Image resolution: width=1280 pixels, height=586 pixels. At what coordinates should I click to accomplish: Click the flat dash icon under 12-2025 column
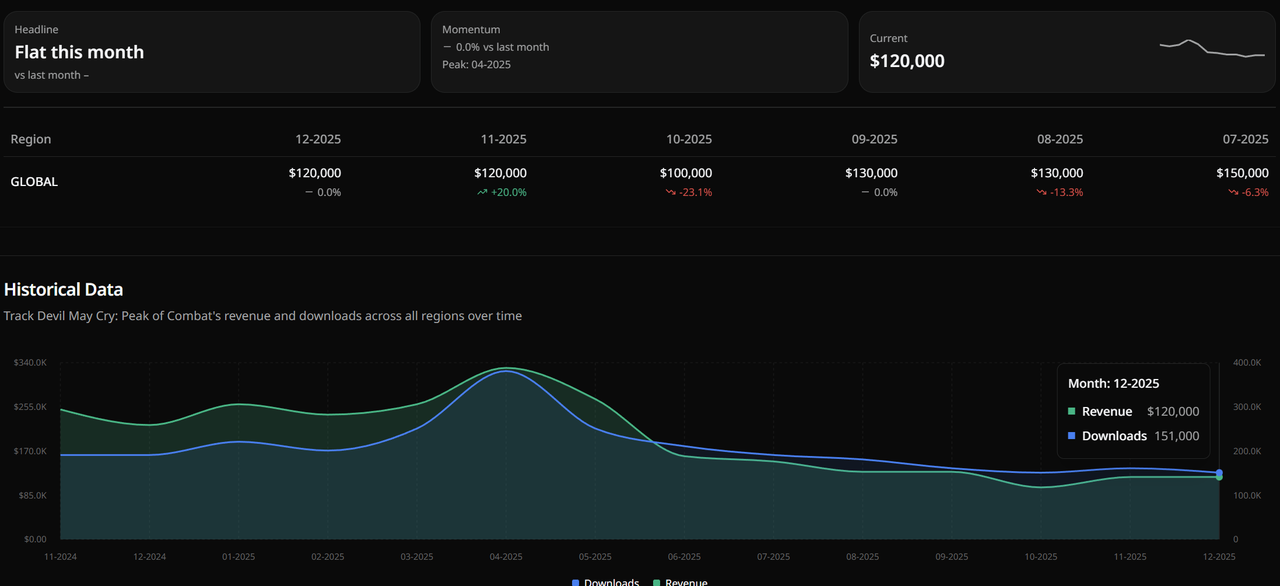[308, 192]
